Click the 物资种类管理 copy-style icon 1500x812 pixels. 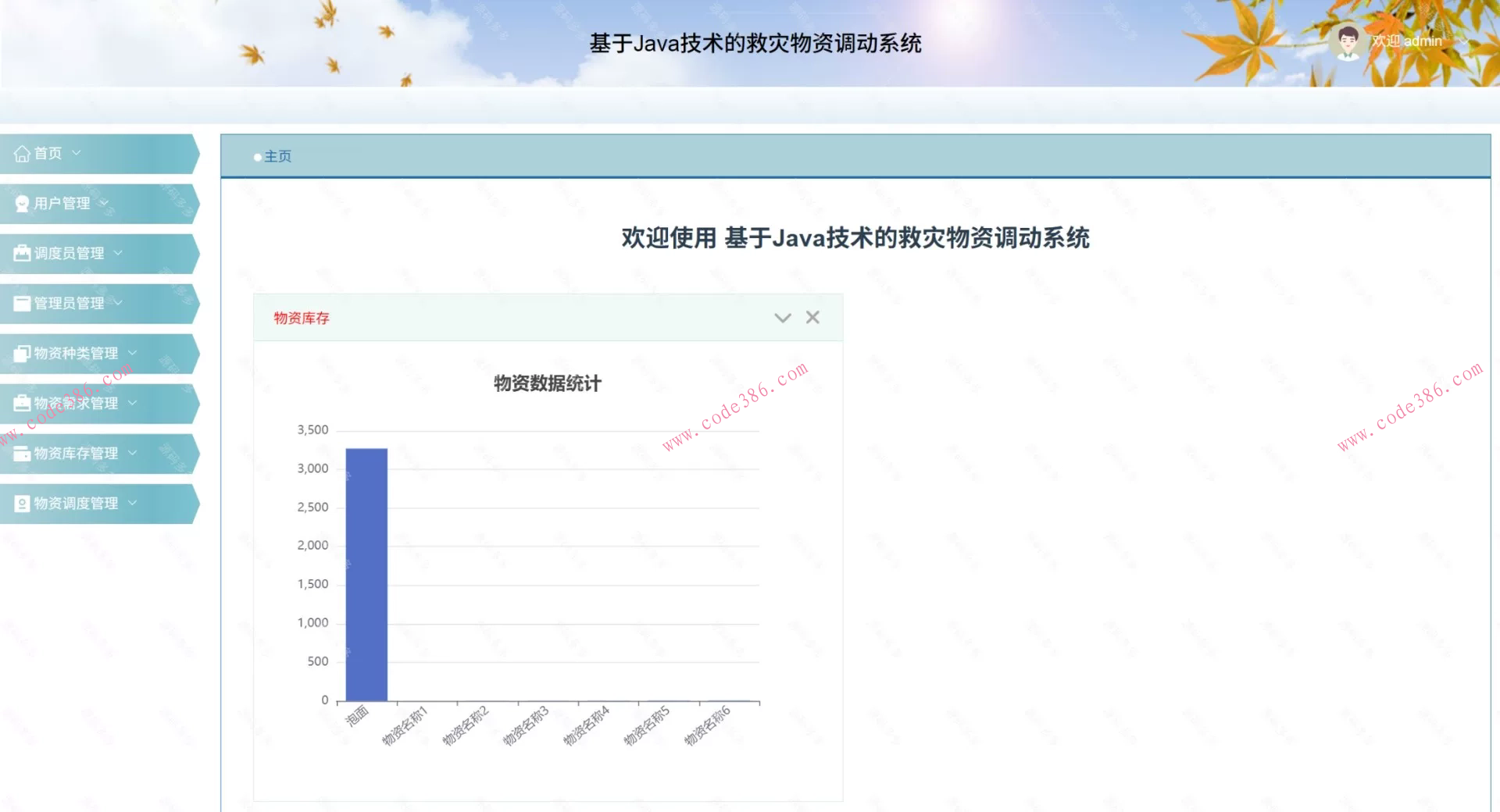pos(22,354)
